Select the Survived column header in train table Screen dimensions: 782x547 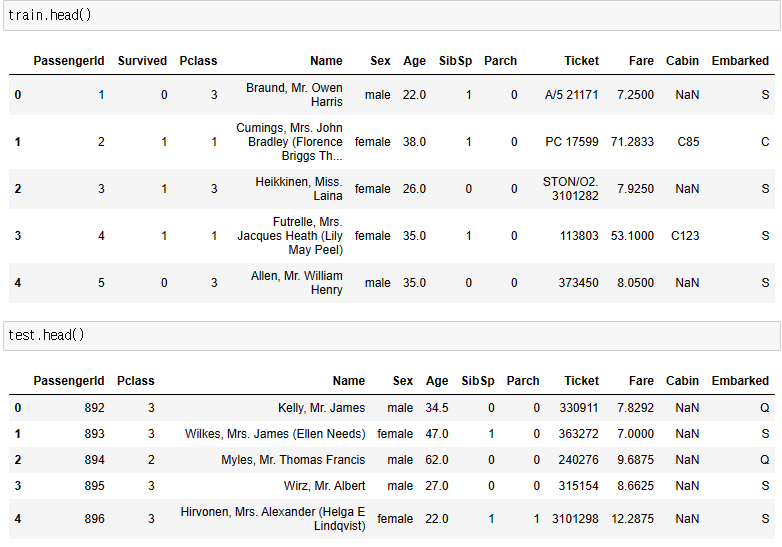pos(142,61)
